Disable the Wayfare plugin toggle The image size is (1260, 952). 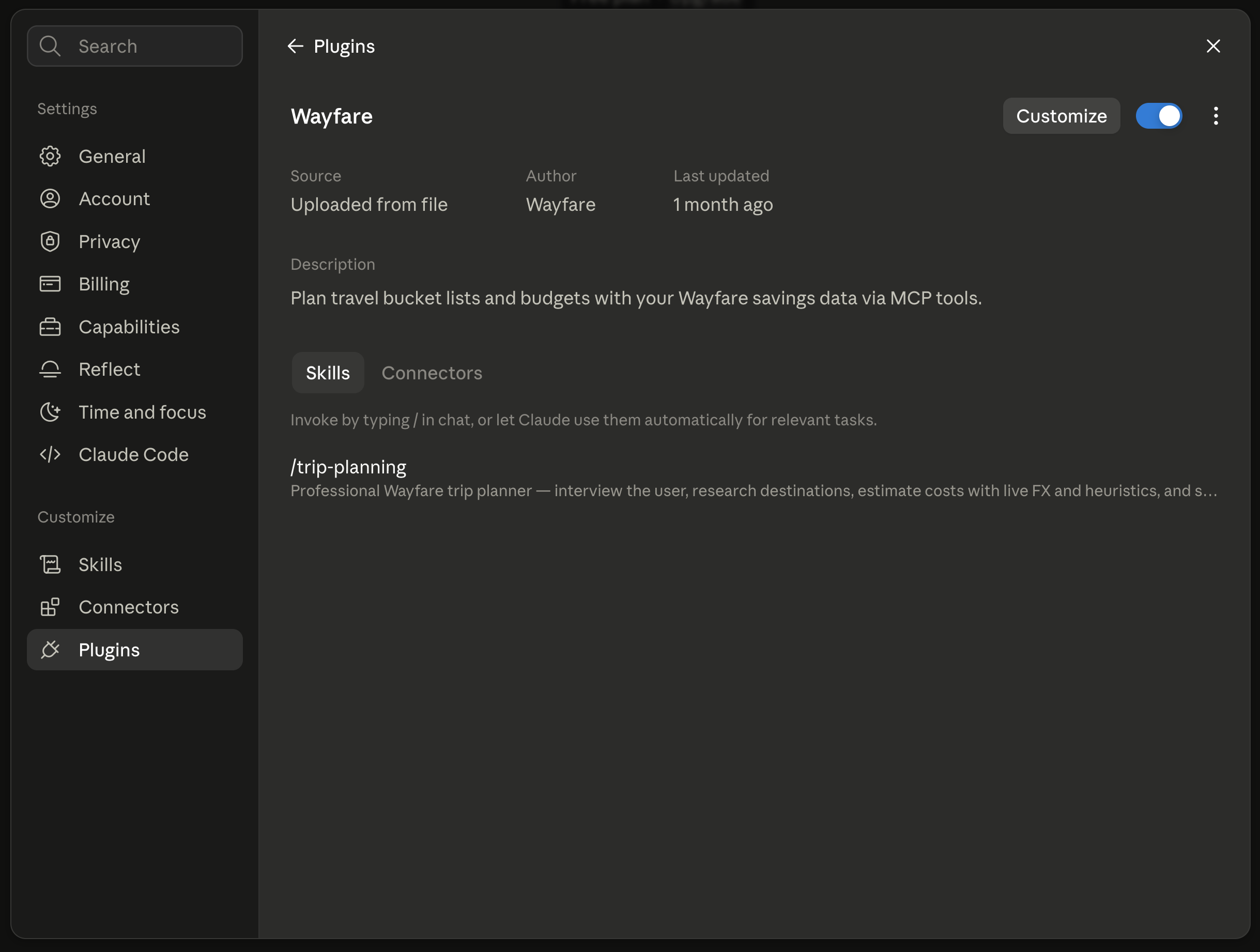coord(1159,116)
